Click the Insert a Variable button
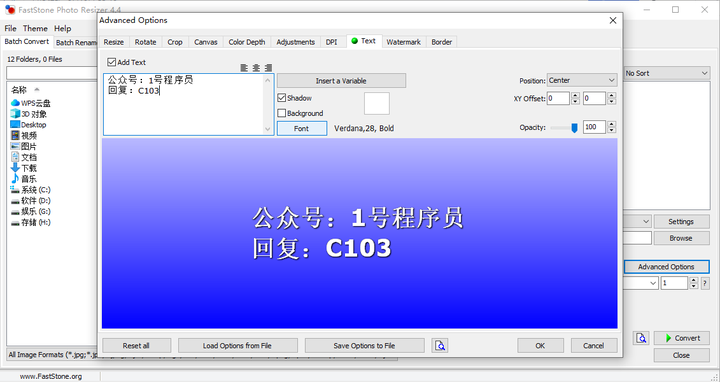This screenshot has width=720, height=382. pos(341,81)
